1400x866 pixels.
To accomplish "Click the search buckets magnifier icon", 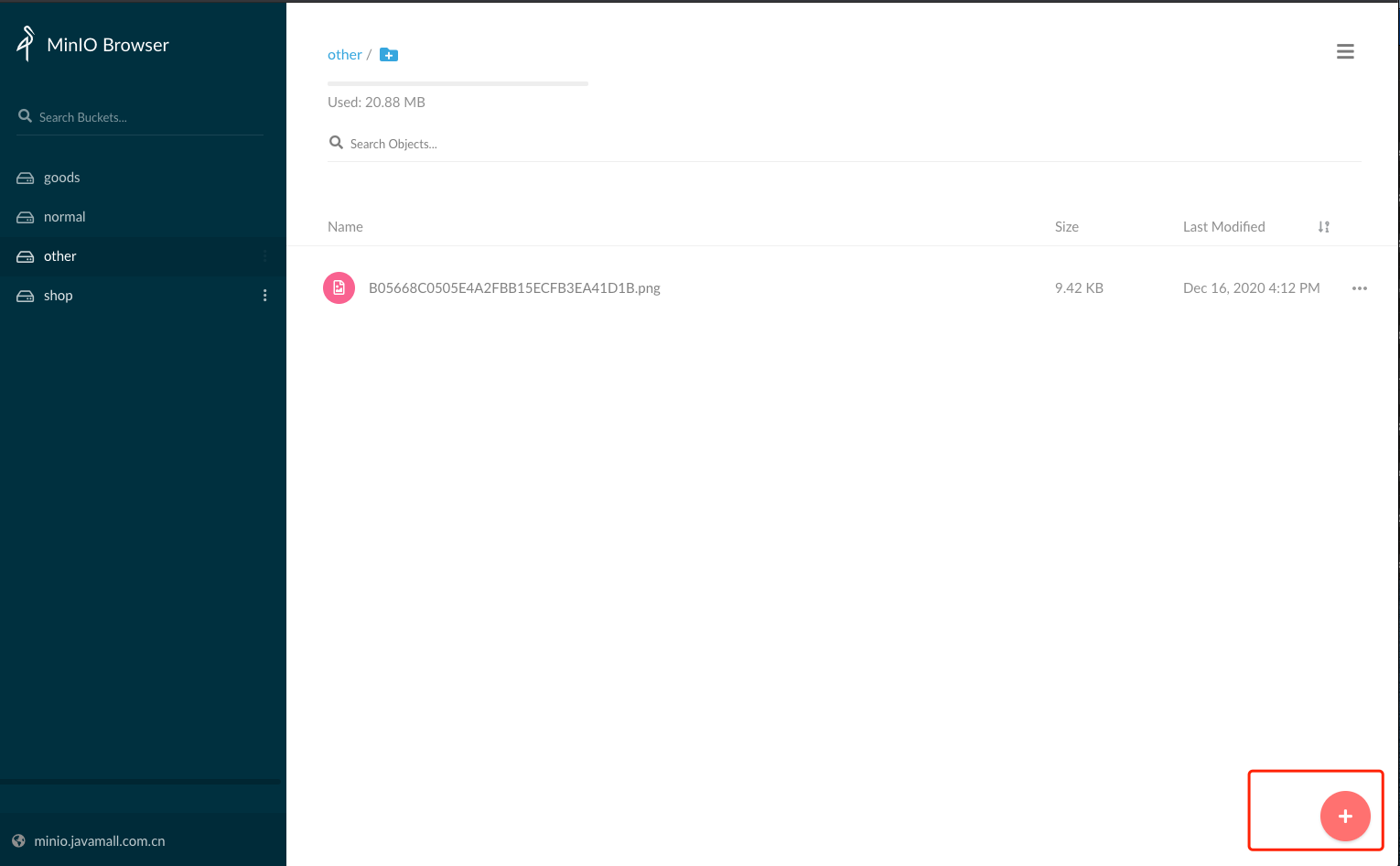I will click(25, 116).
